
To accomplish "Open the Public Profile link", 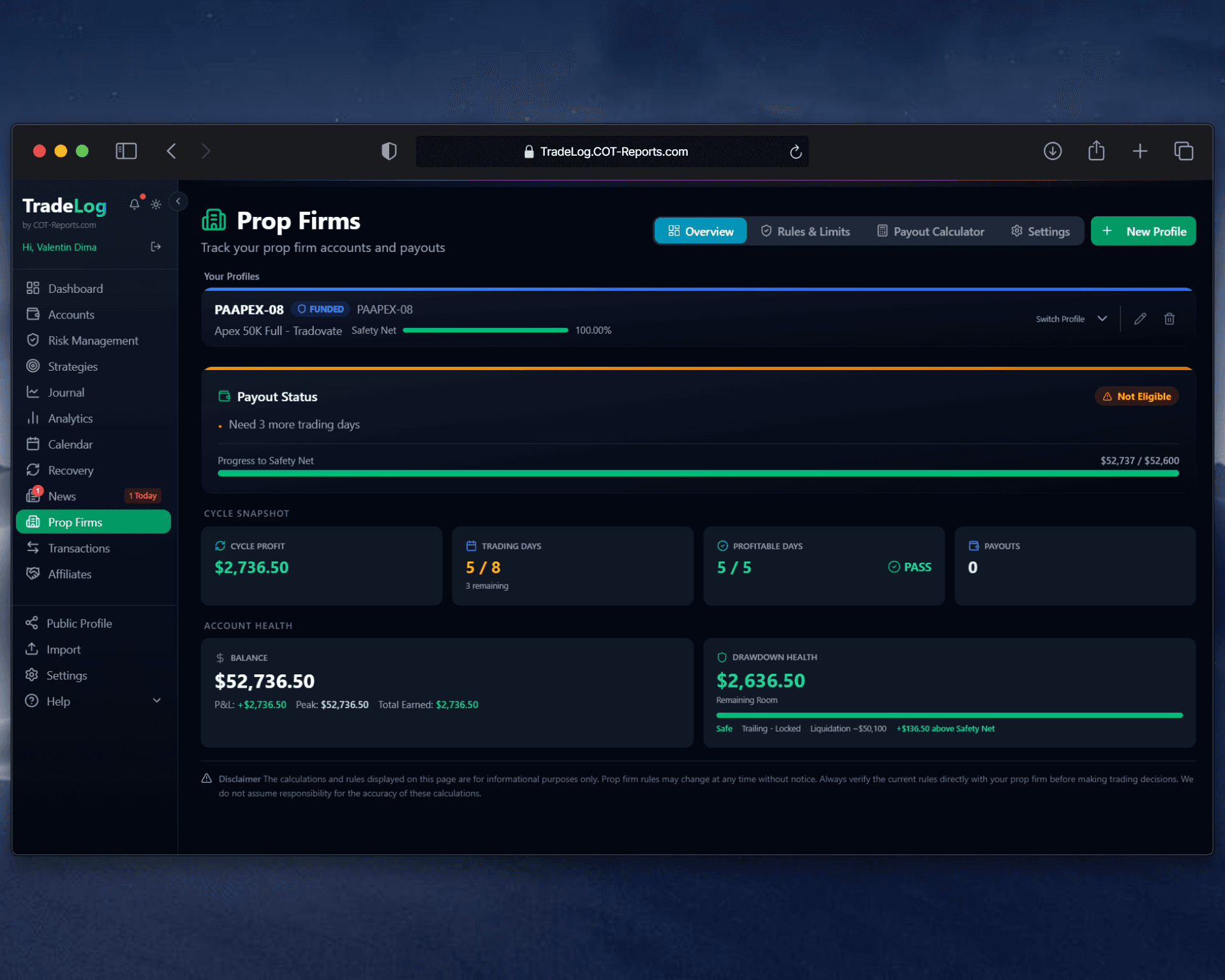I will 78,623.
